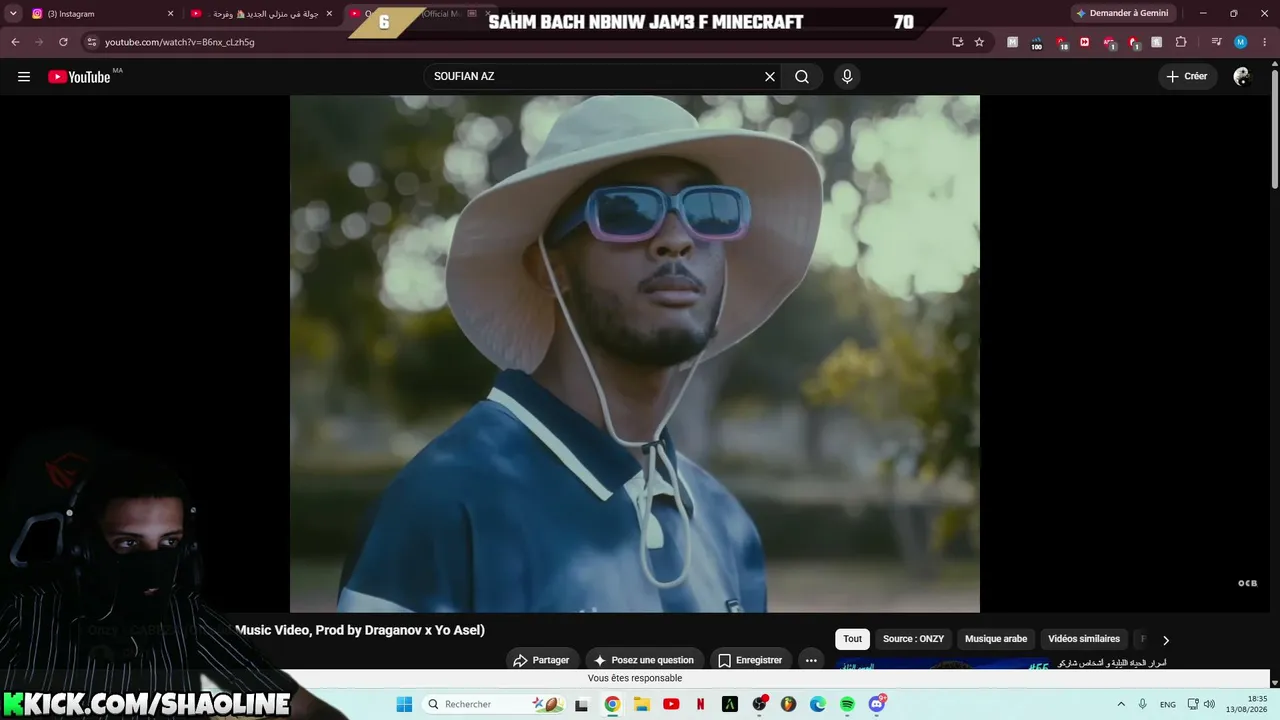Open Microsoft Edge from the taskbar
This screenshot has height=720, width=1280.
tap(818, 704)
